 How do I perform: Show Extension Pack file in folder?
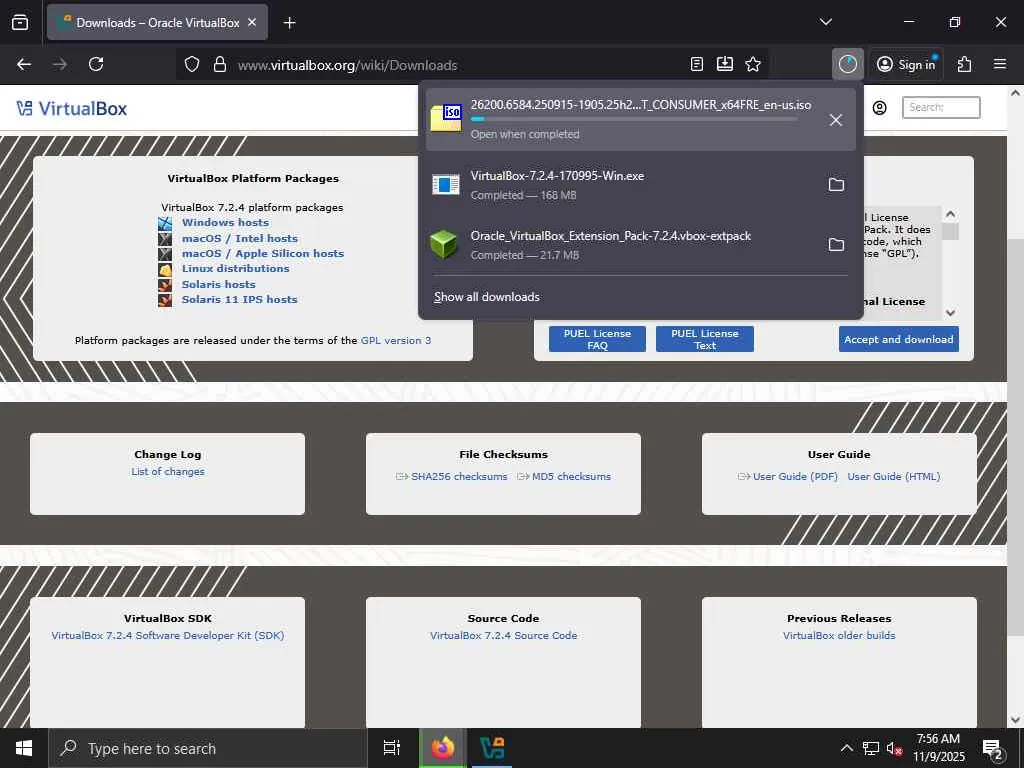[x=836, y=245]
